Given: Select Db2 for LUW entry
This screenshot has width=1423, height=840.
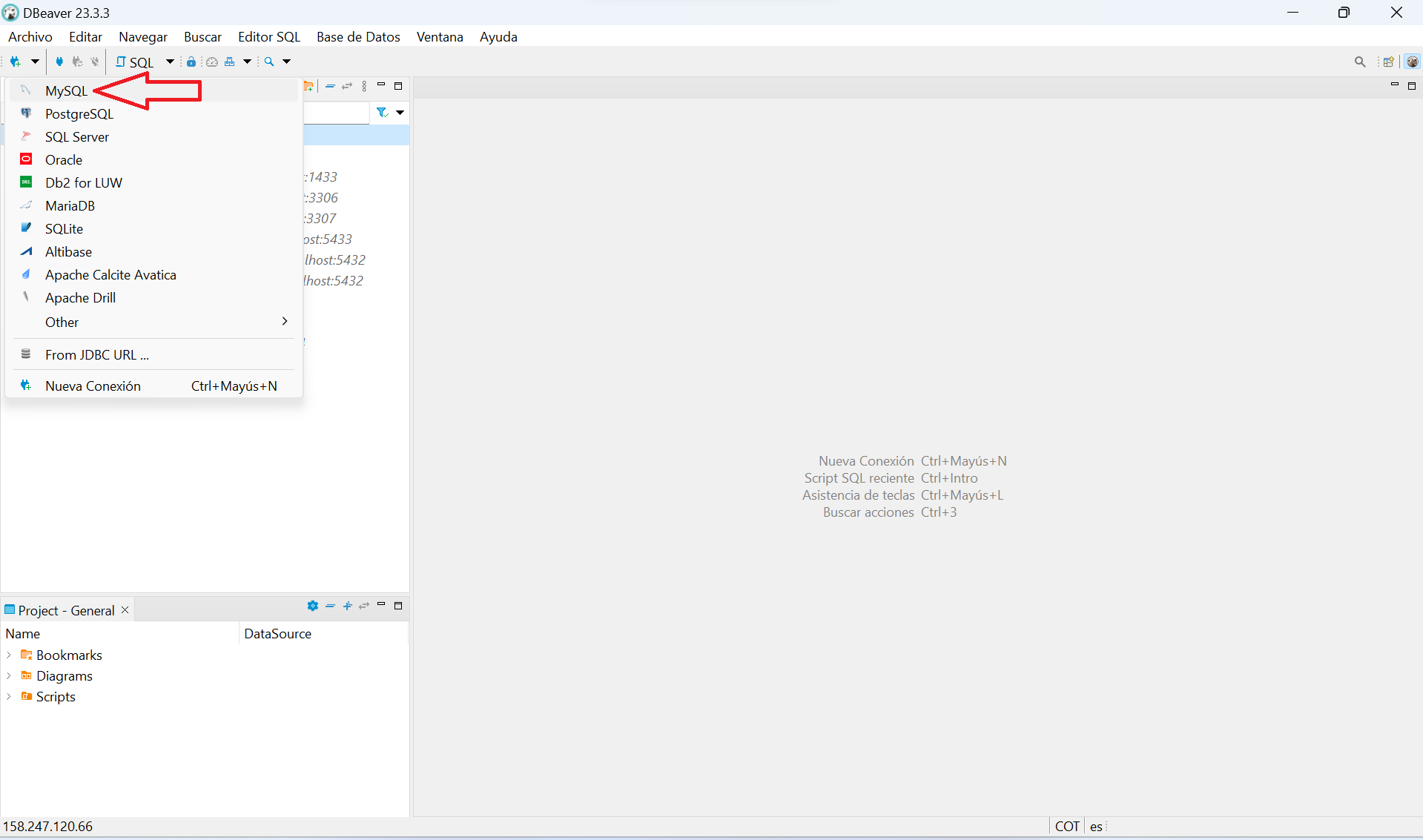Looking at the screenshot, I should (152, 182).
